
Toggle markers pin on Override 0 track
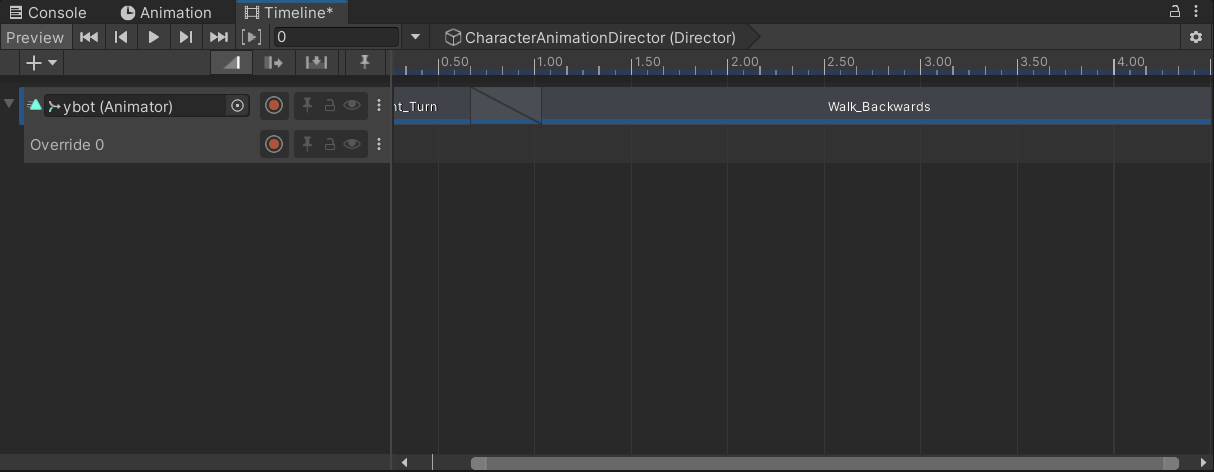click(x=307, y=144)
